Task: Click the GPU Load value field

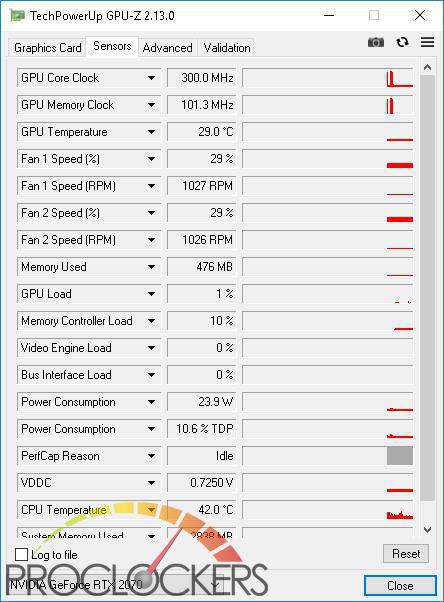Action: click(201, 294)
